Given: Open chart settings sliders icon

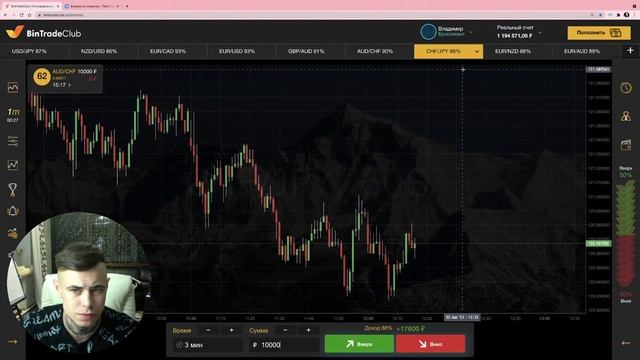Looking at the screenshot, I should point(13,141).
